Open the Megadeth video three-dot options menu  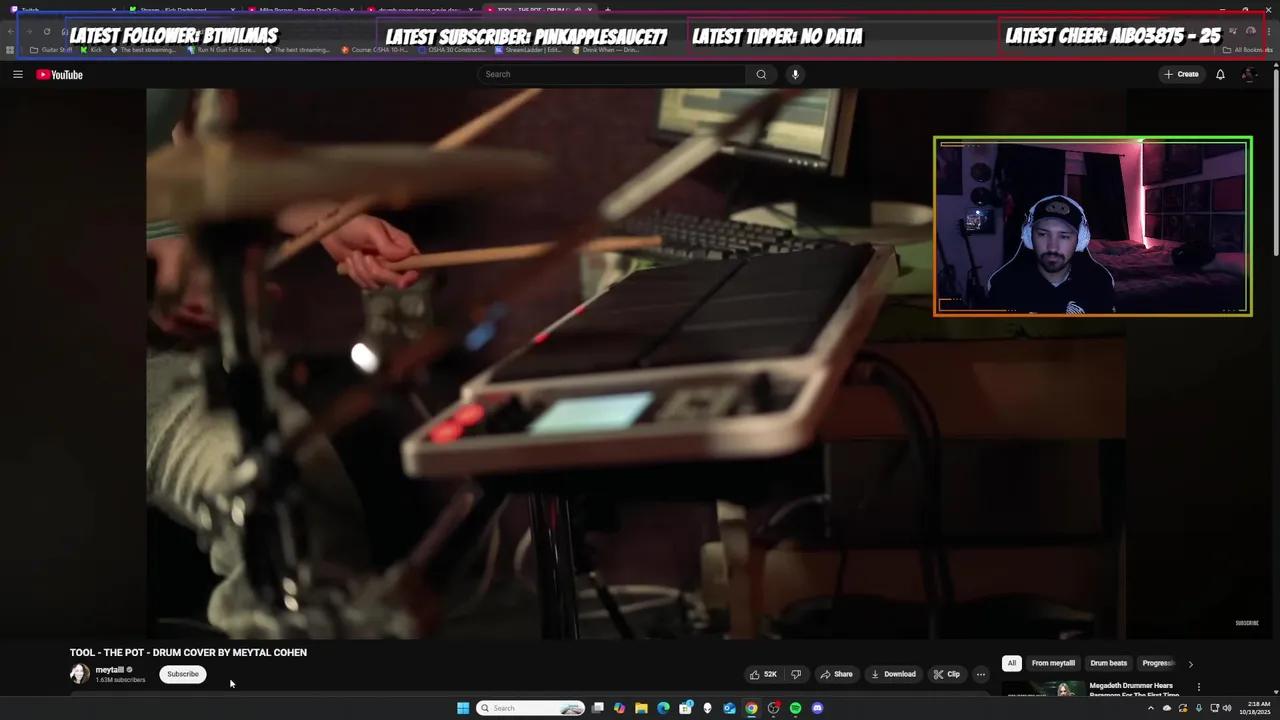pyautogui.click(x=1198, y=687)
